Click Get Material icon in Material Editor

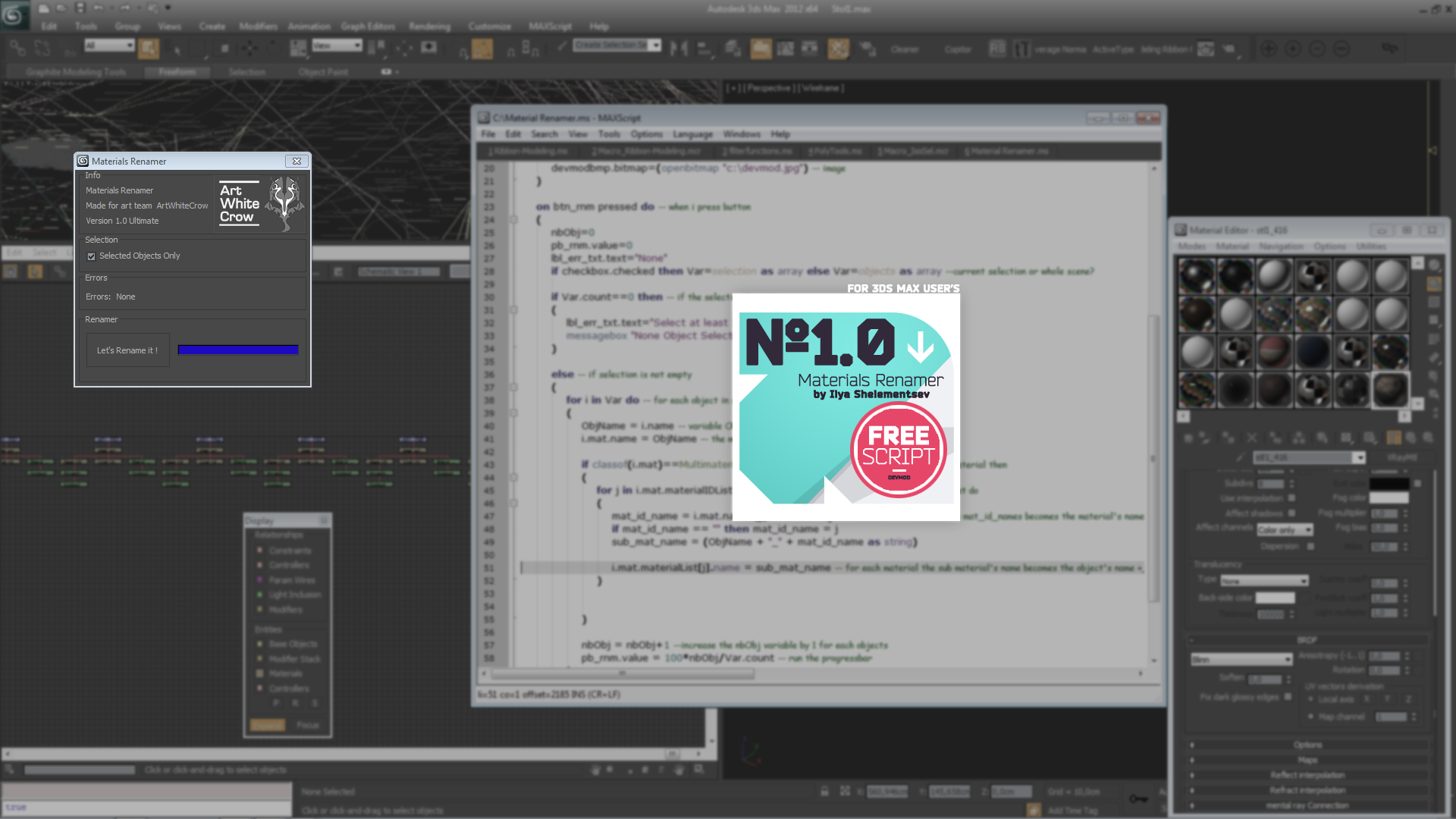coord(1188,438)
